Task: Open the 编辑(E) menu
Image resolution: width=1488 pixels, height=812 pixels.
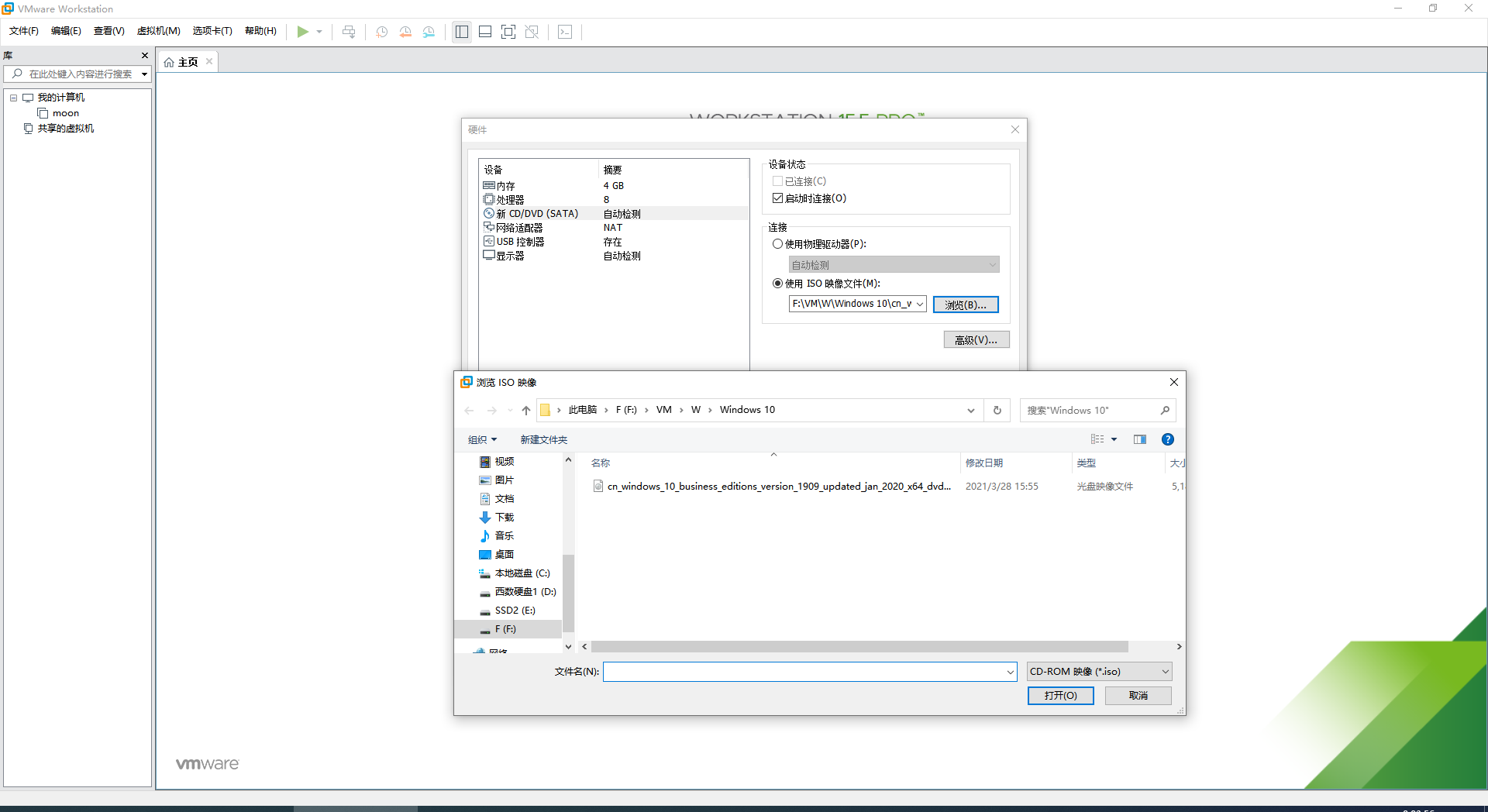Action: 66,31
